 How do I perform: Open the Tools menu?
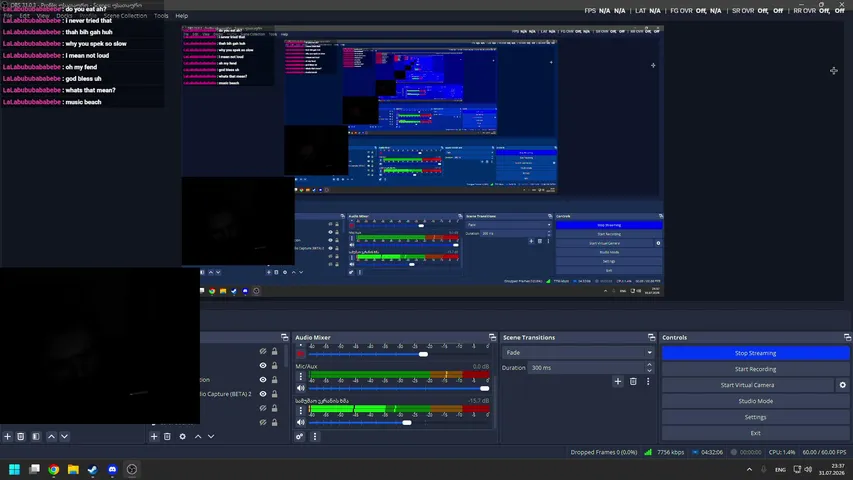coord(161,16)
